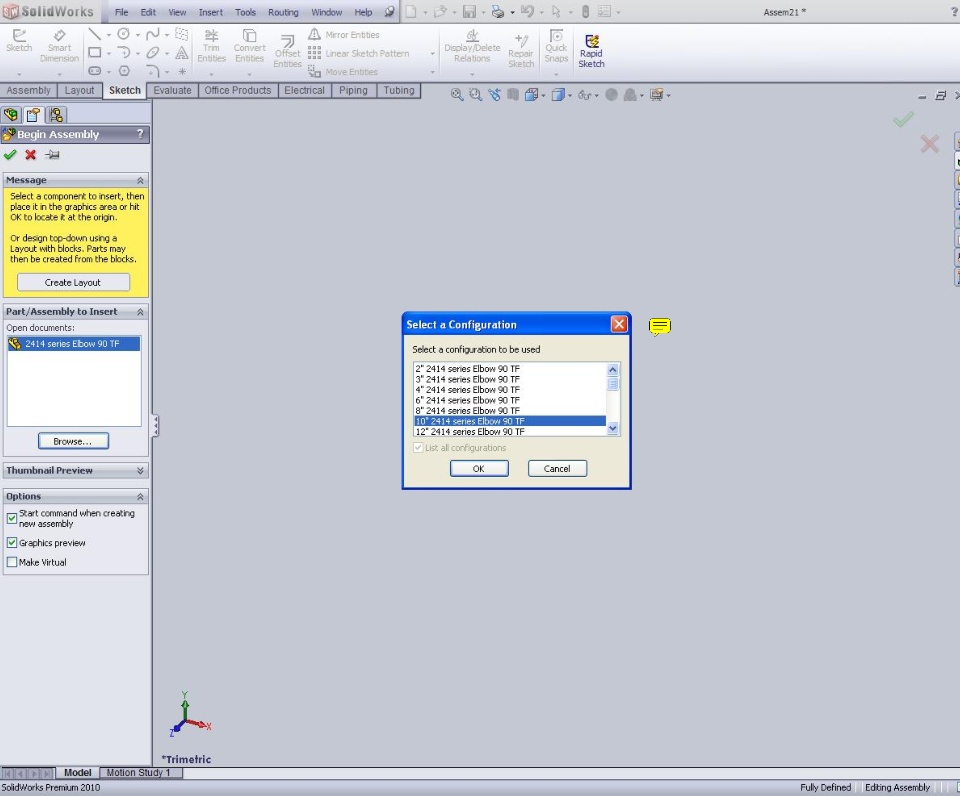Collapse the Options section

click(x=140, y=496)
